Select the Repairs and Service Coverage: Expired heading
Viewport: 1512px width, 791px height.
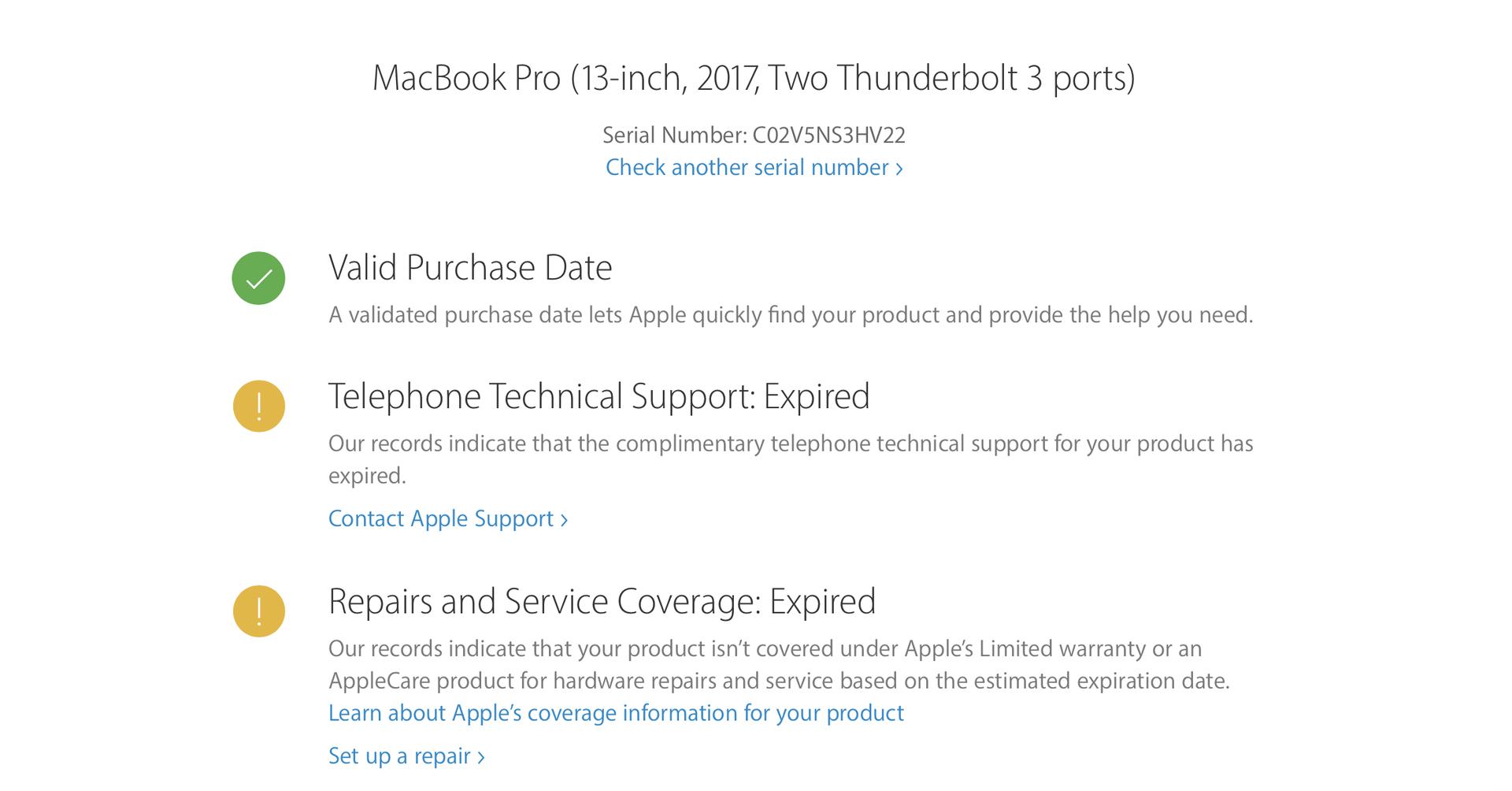(x=602, y=601)
